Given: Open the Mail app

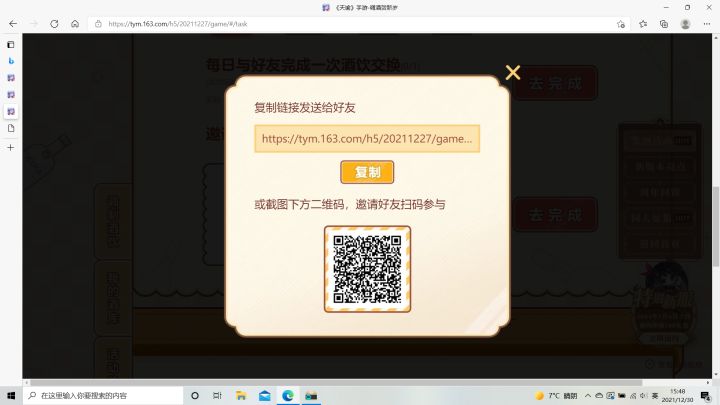Looking at the screenshot, I should (264, 395).
